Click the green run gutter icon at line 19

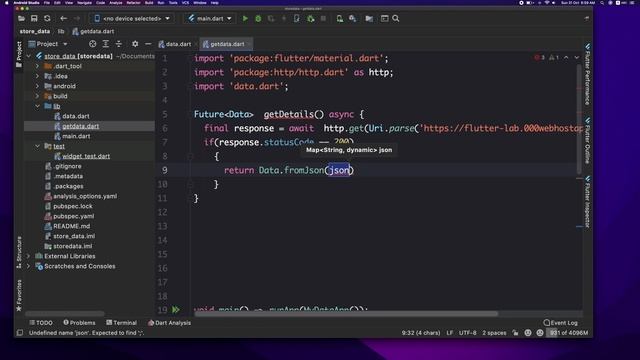coord(176,310)
